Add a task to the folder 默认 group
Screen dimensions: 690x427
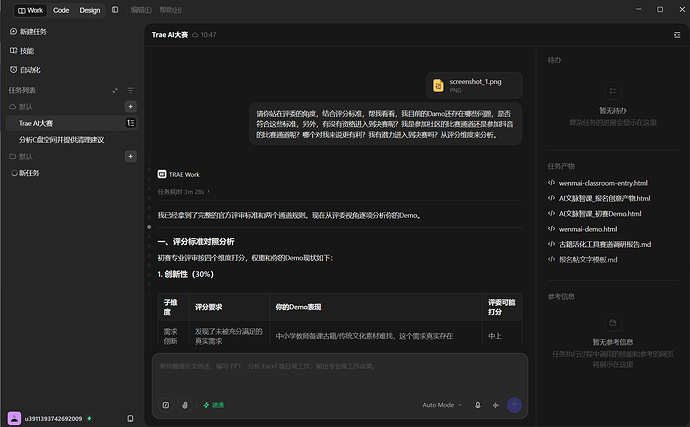[x=131, y=156]
